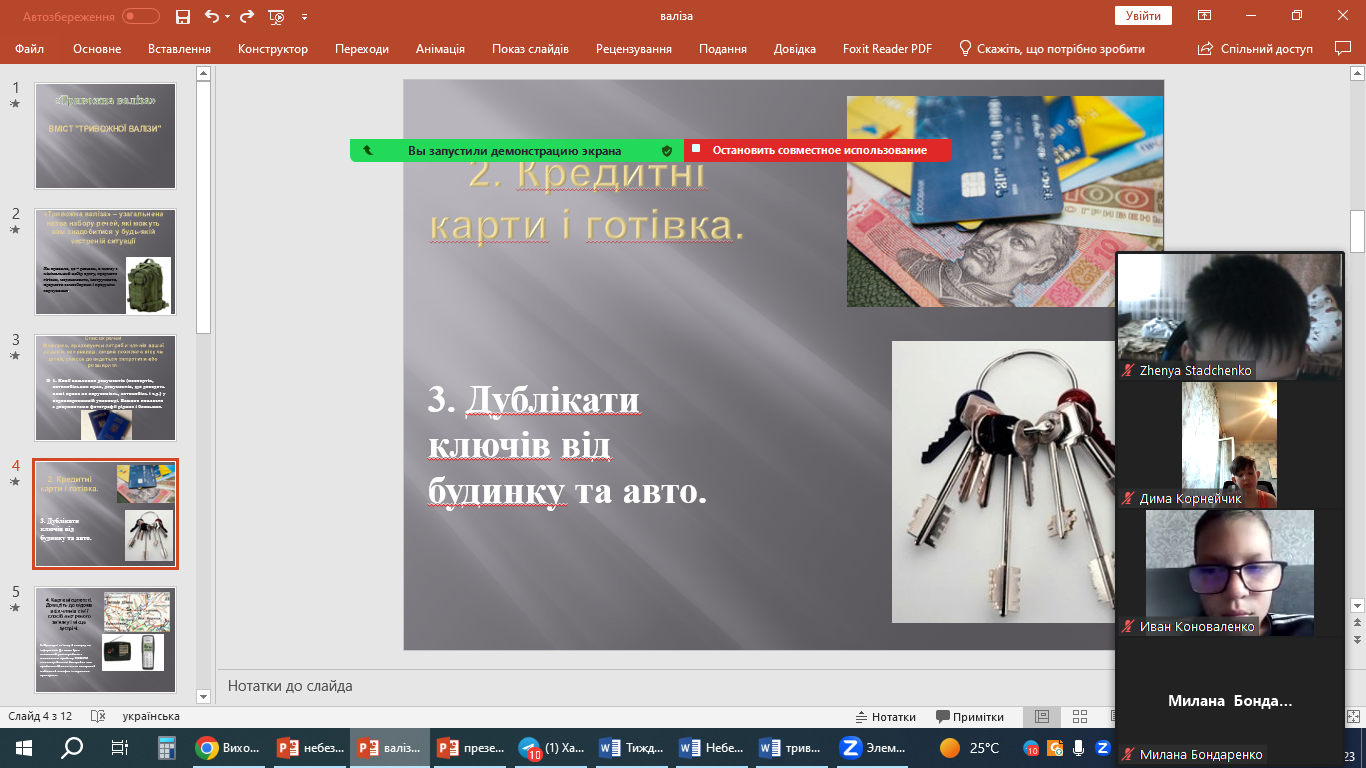Open Telegram taskbar item with badge 10
Image resolution: width=1366 pixels, height=768 pixels.
[551, 748]
